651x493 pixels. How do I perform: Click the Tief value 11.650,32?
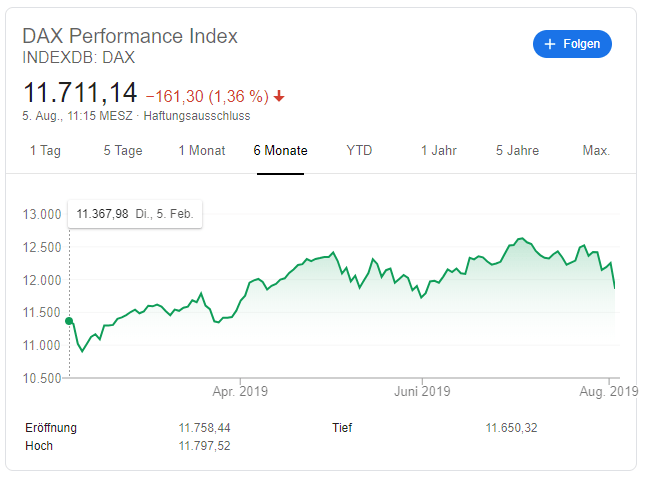pos(512,428)
